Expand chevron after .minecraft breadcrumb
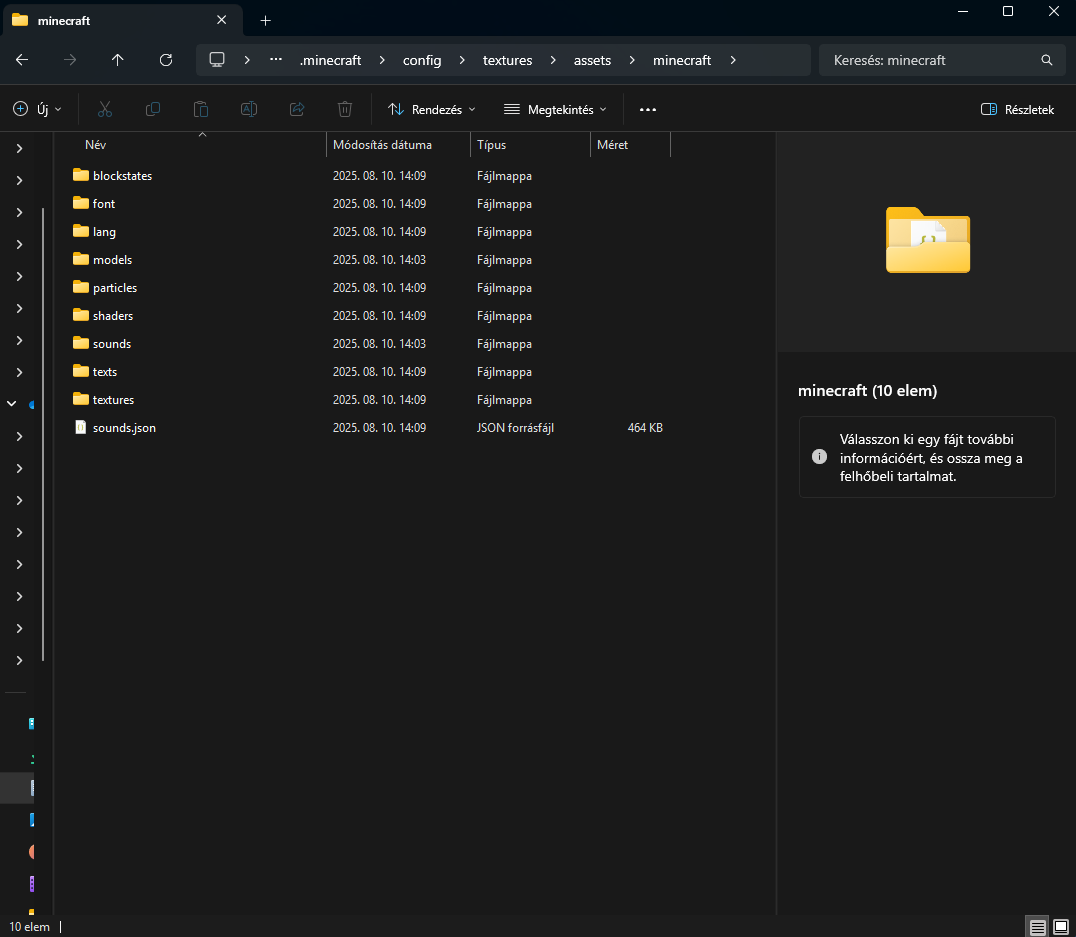1076x937 pixels. pos(382,60)
